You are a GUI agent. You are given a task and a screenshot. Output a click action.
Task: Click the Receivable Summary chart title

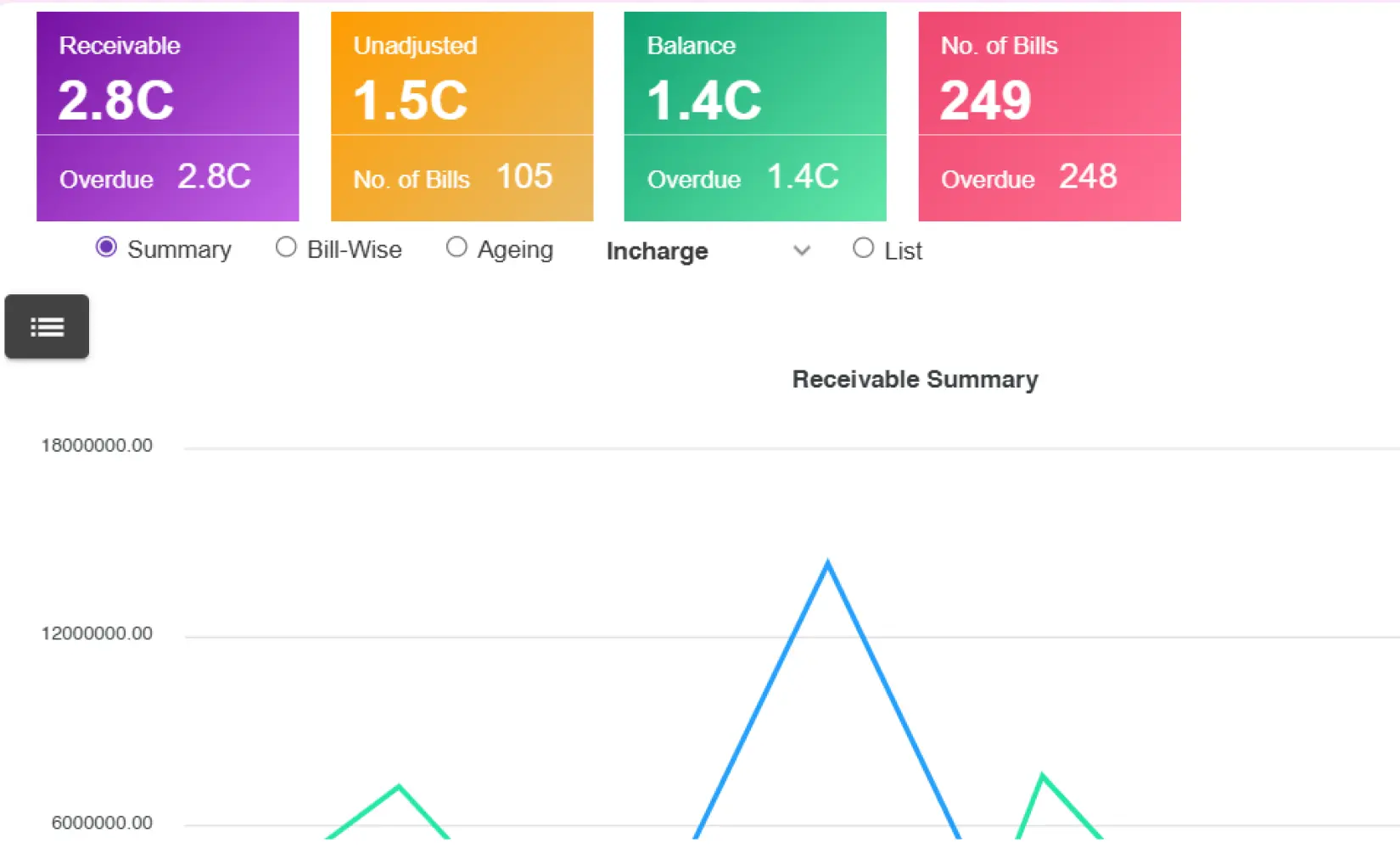(915, 379)
